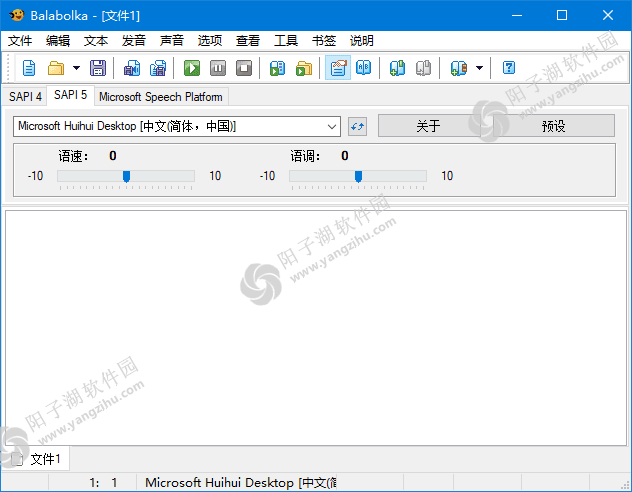632x492 pixels.
Task: Click the Balabolka title bar app icon
Action: coord(17,15)
